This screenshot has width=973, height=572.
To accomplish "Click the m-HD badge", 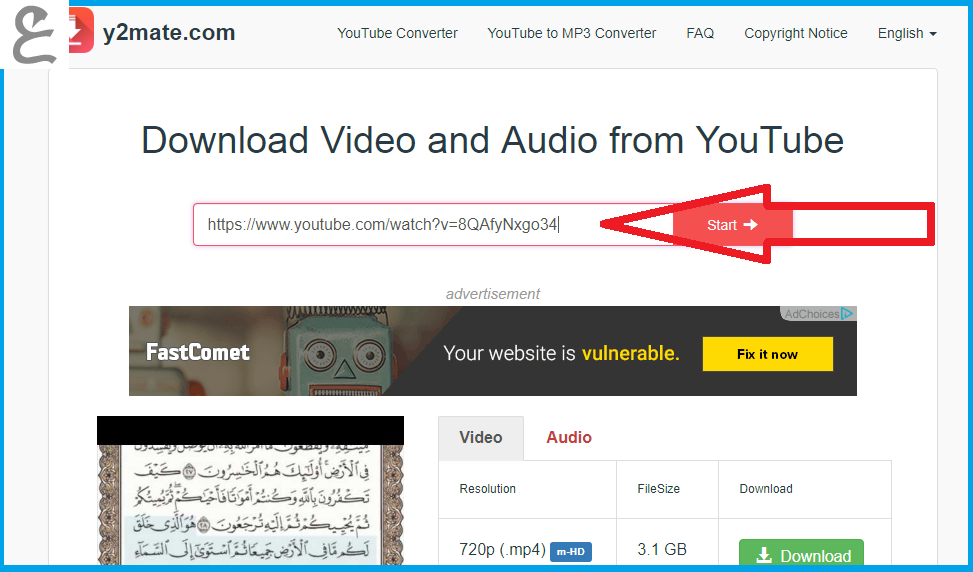I will click(570, 552).
